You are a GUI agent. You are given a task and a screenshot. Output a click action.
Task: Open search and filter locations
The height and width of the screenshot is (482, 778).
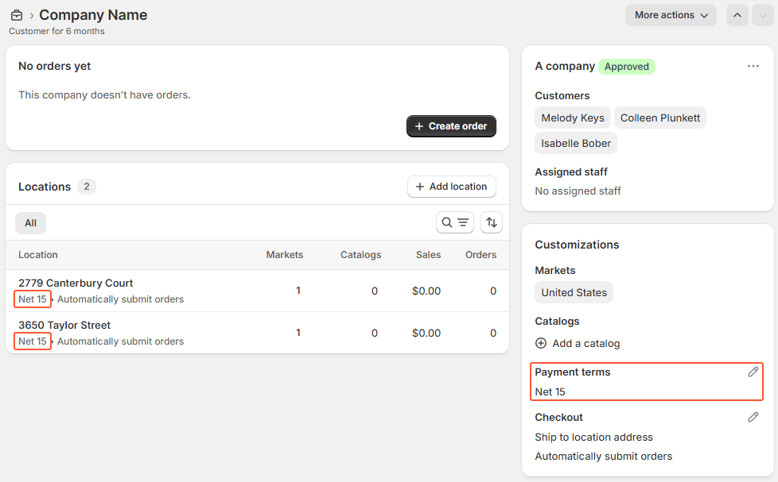[455, 223]
